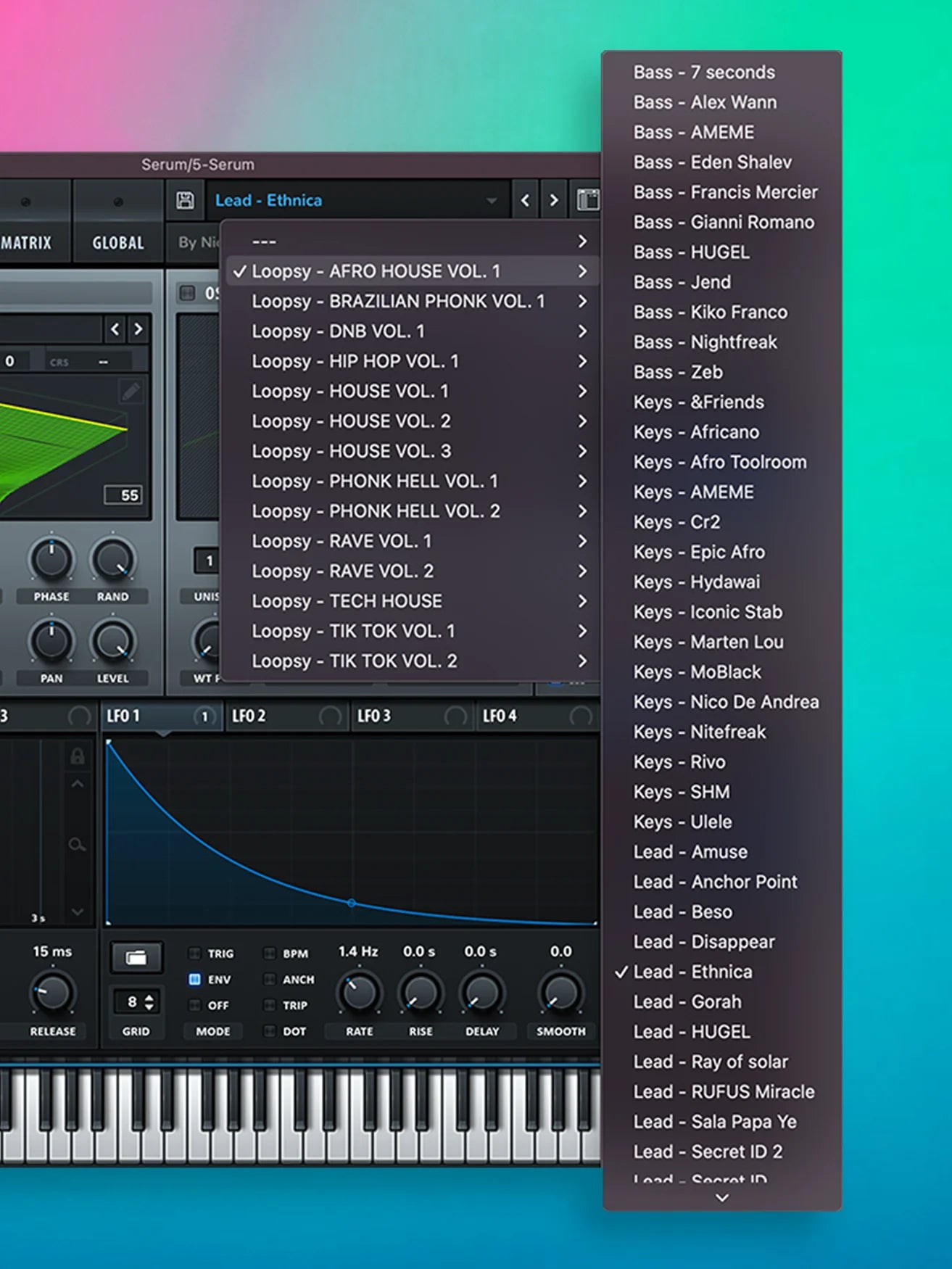Select preset Lead - RUFUS Miracle
Image resolution: width=952 pixels, height=1269 pixels.
click(722, 1092)
